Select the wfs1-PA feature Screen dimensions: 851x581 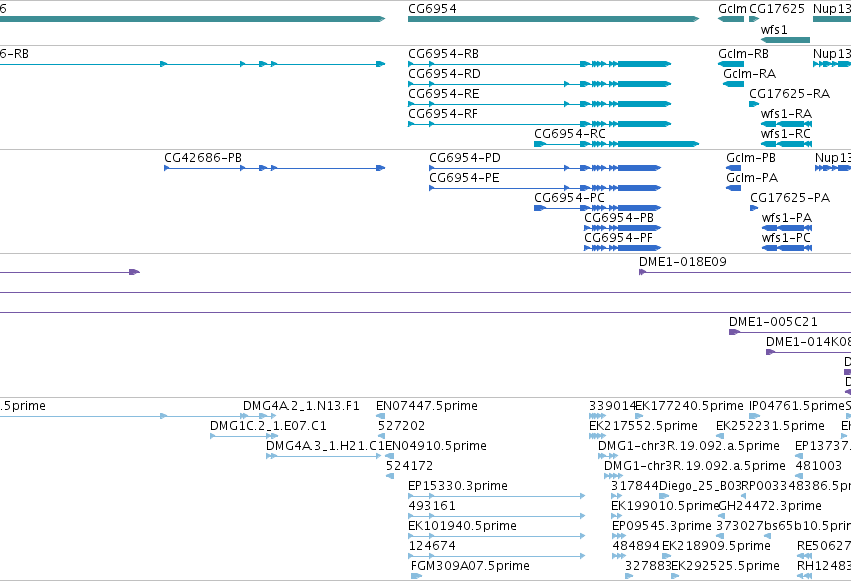point(787,228)
